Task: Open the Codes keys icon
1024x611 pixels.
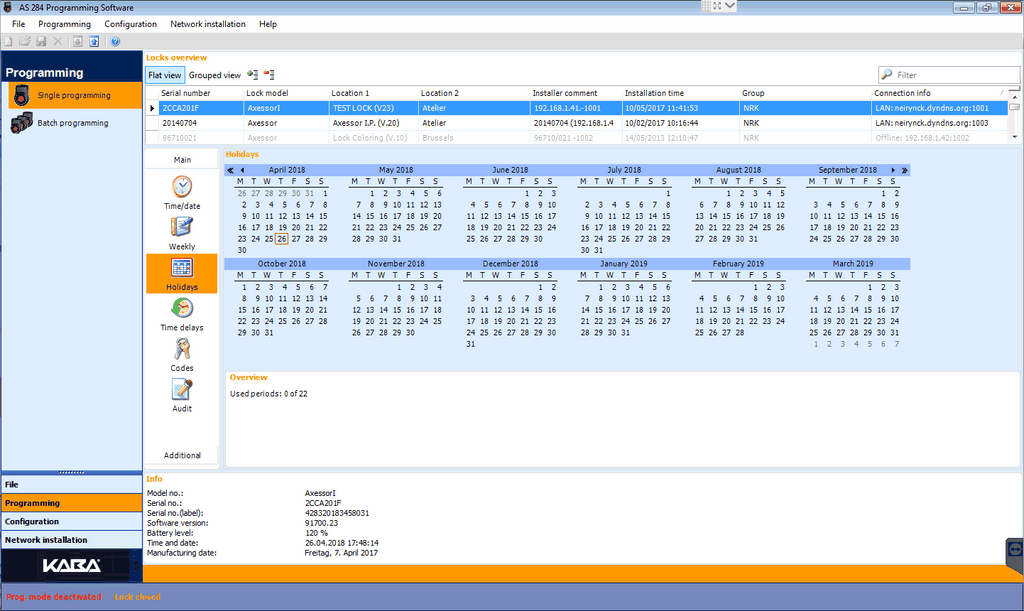Action: click(182, 349)
